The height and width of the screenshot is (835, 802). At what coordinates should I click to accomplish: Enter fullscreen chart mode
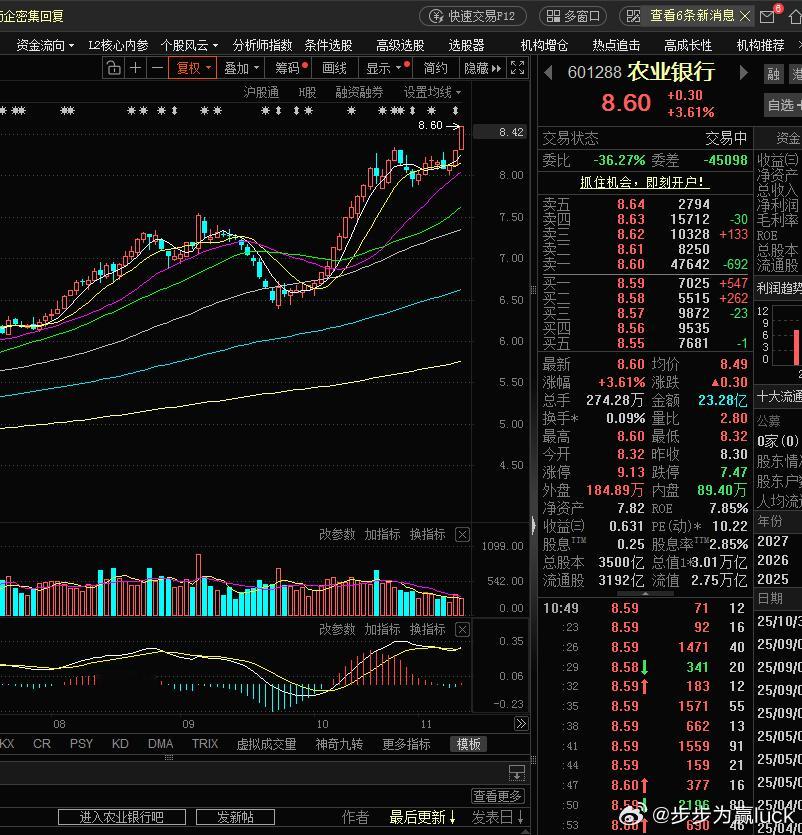tap(517, 68)
